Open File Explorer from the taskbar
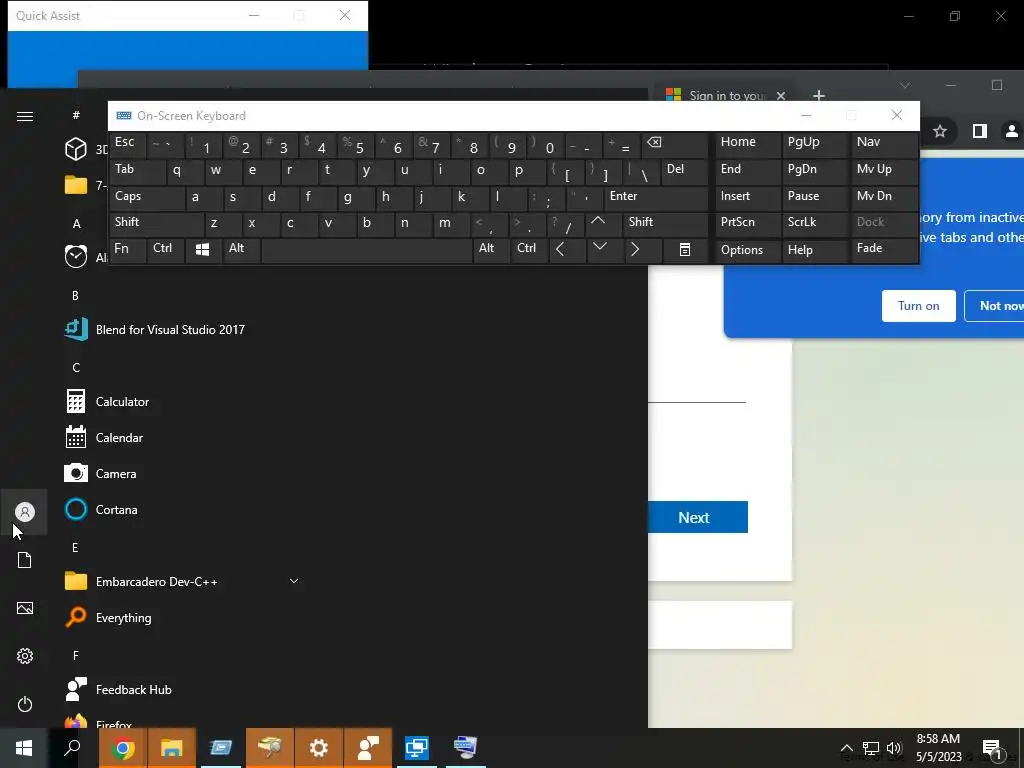The image size is (1024, 768). (172, 748)
